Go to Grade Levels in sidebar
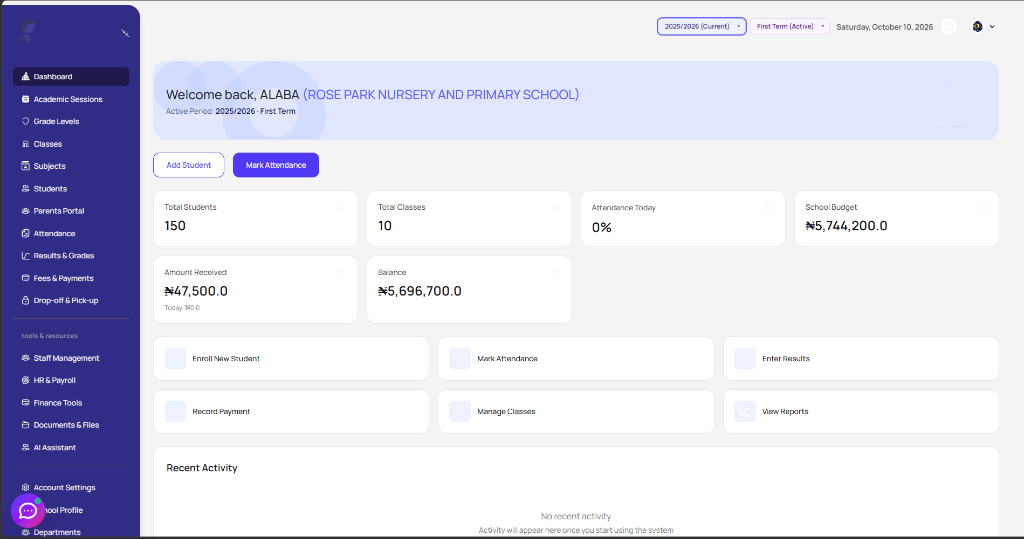Image resolution: width=1024 pixels, height=539 pixels. (71, 122)
